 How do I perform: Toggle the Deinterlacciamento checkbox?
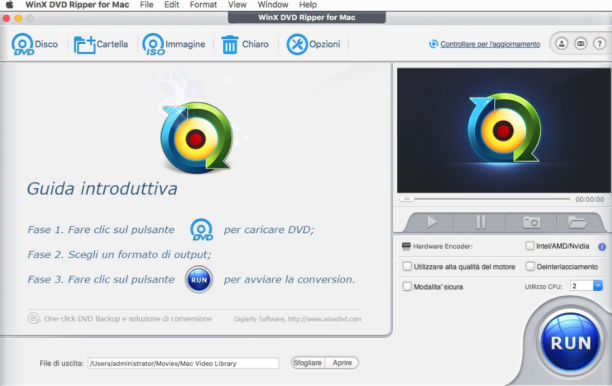coord(530,266)
